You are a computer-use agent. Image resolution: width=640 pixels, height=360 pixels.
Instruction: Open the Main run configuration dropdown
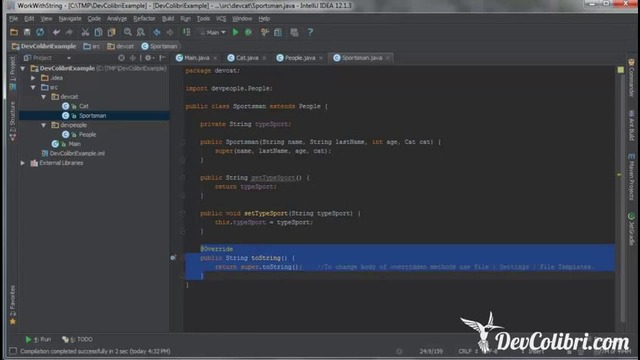(x=213, y=32)
